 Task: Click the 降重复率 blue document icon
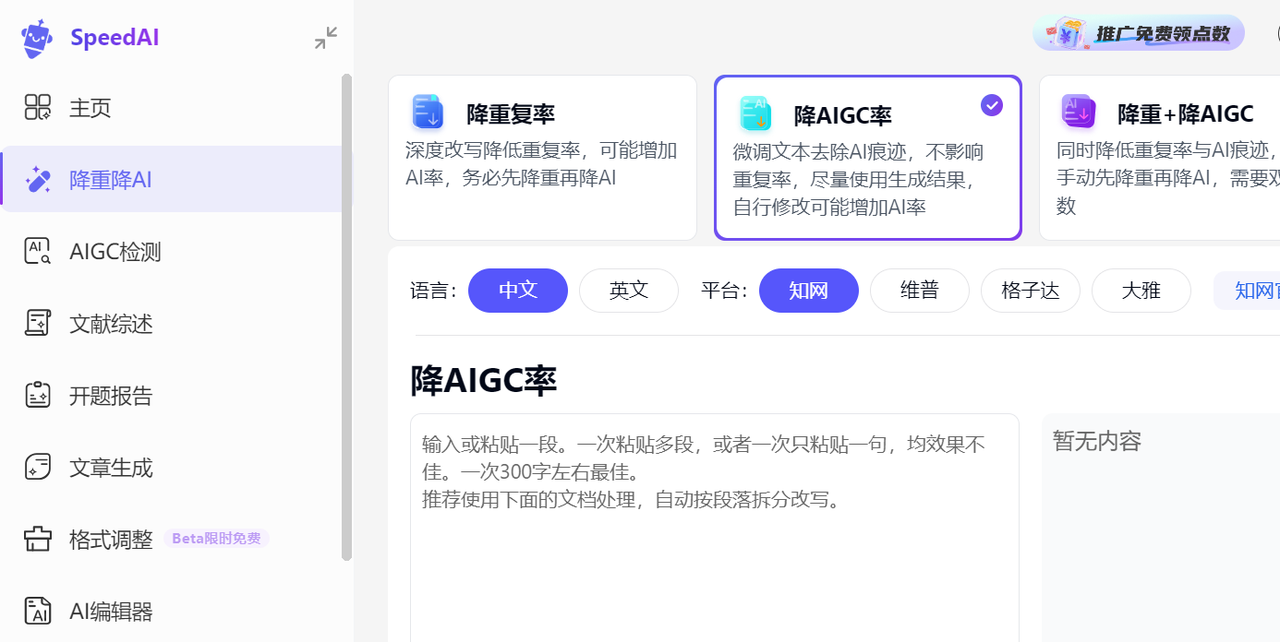coord(428,112)
